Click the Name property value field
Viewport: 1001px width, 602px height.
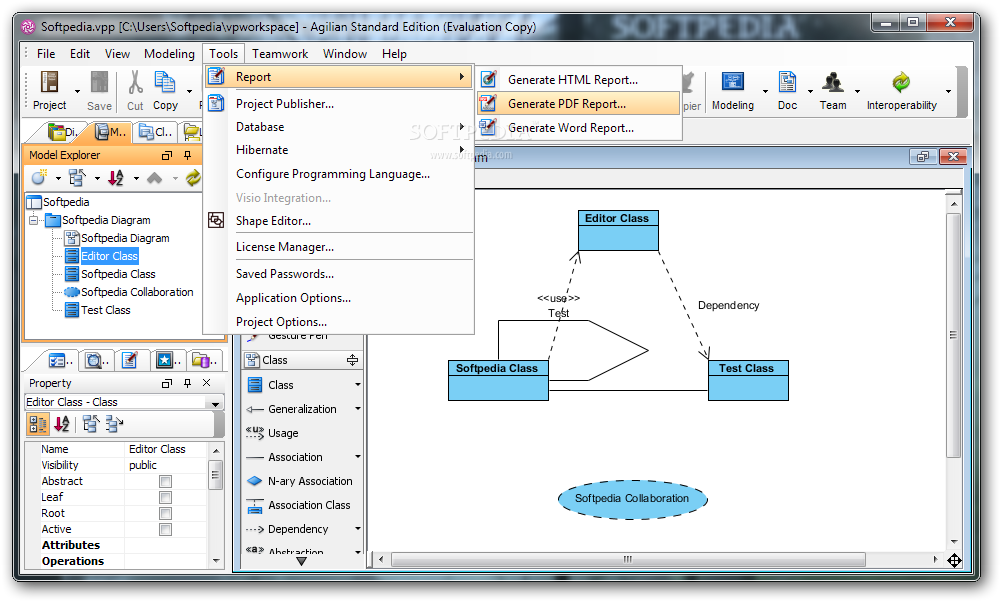(167, 449)
